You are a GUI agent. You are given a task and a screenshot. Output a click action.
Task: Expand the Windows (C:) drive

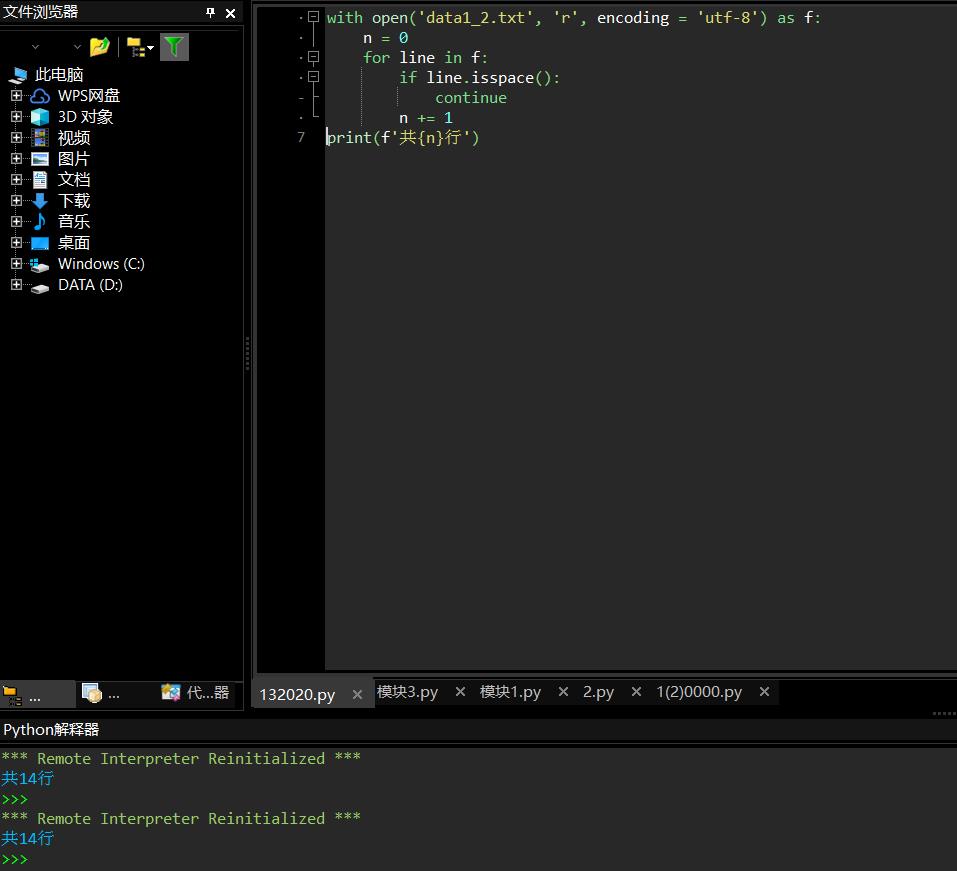pyautogui.click(x=16, y=263)
